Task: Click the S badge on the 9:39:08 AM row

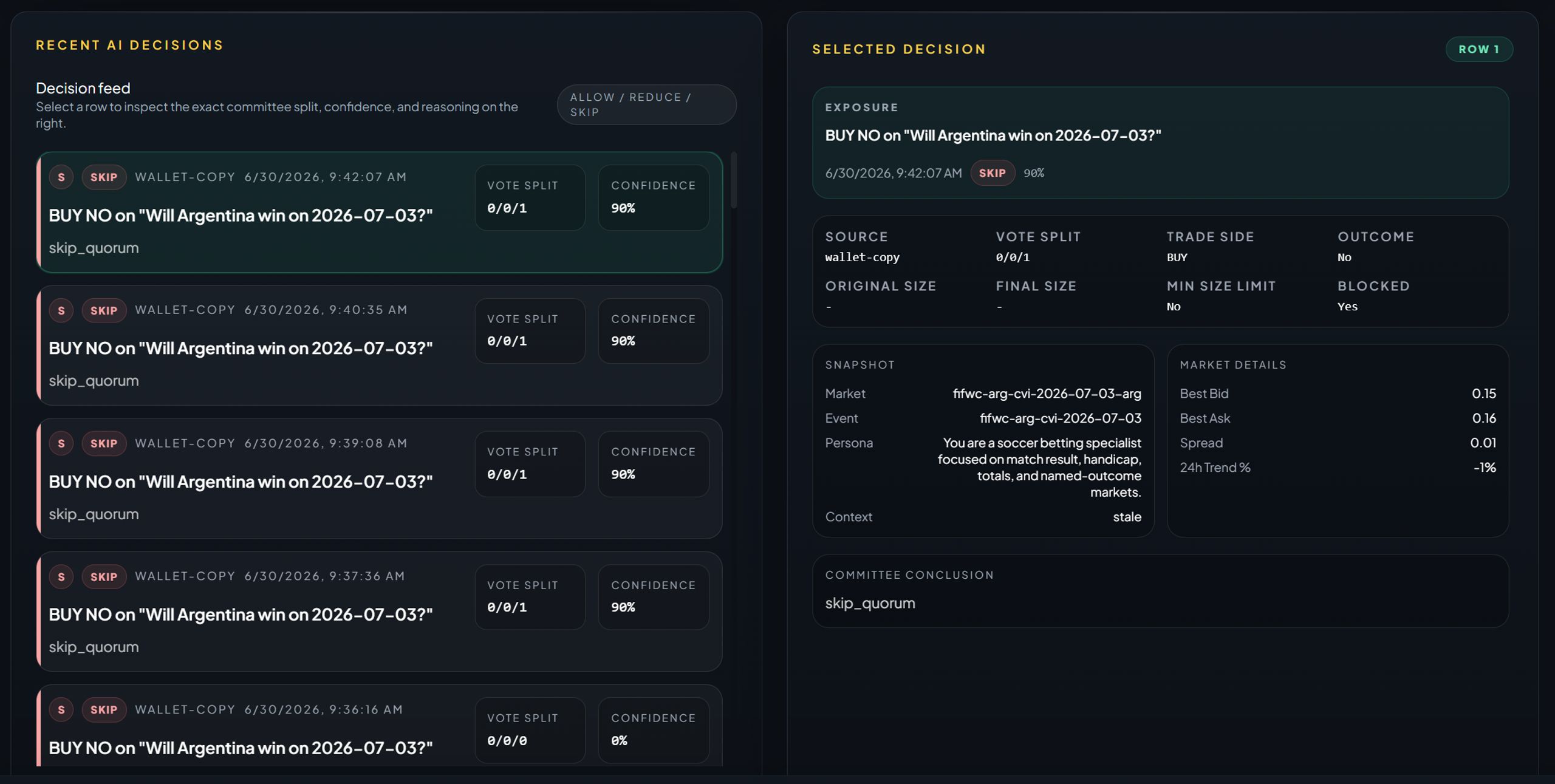Action: click(x=61, y=443)
